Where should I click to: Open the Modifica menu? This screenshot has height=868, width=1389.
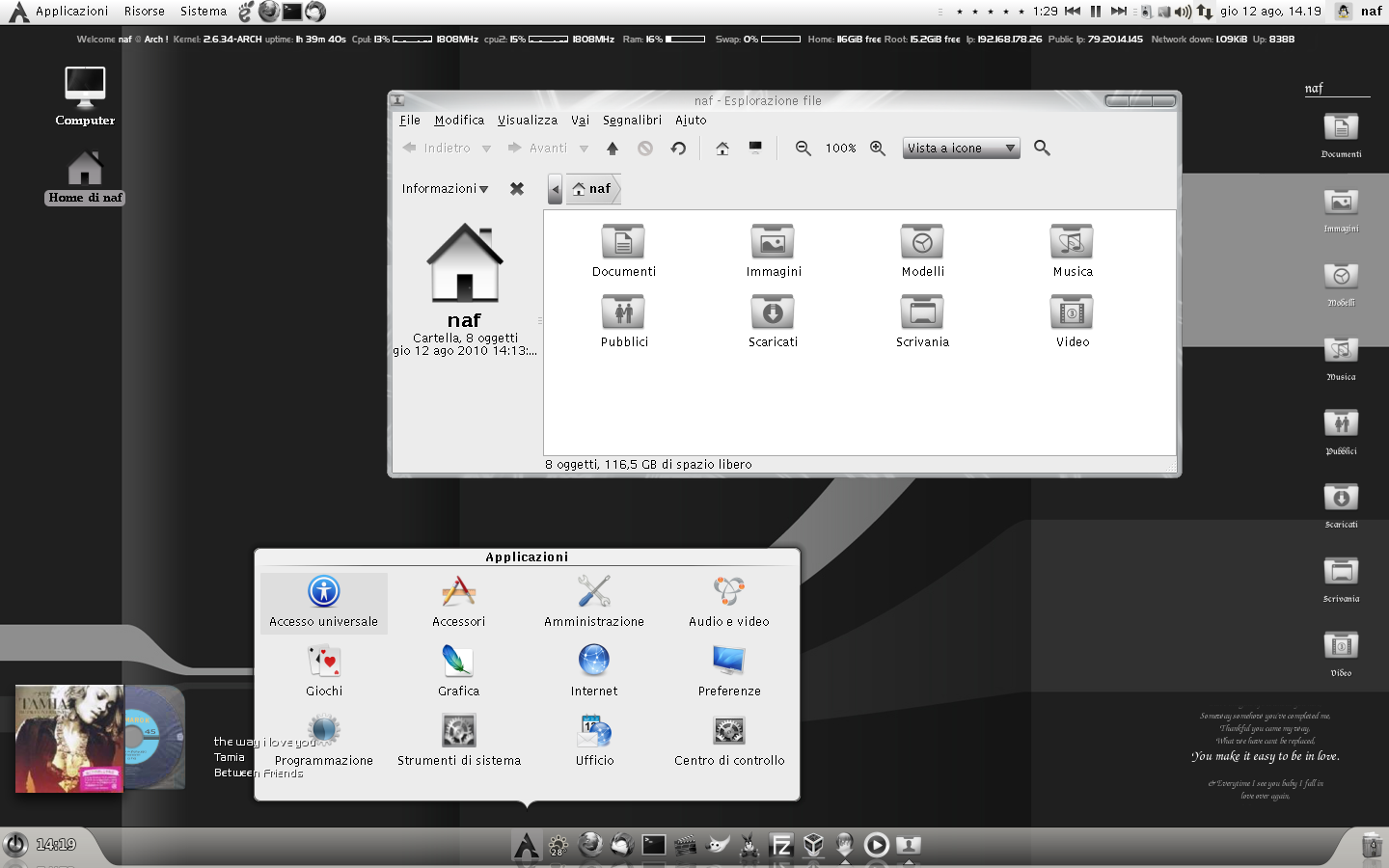pyautogui.click(x=459, y=120)
